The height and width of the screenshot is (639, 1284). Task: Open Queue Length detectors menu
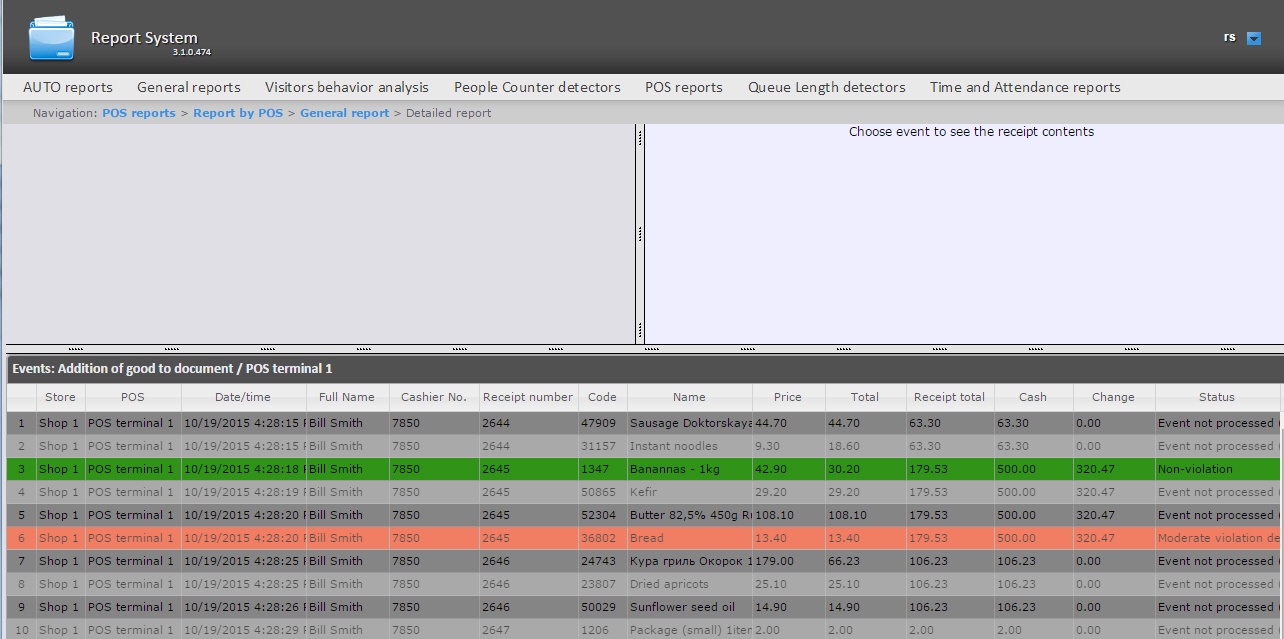click(x=826, y=87)
